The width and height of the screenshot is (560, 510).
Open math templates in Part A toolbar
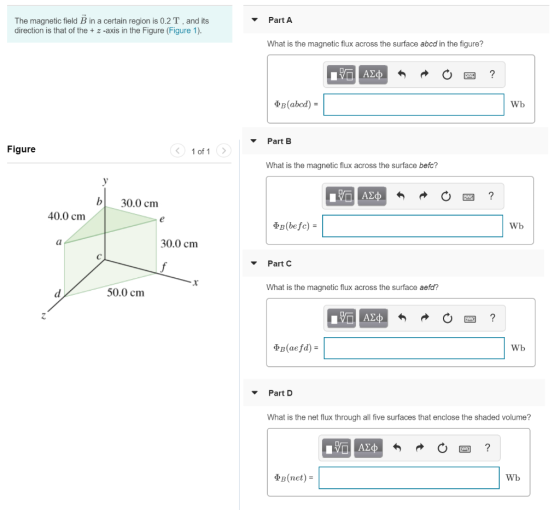(341, 74)
